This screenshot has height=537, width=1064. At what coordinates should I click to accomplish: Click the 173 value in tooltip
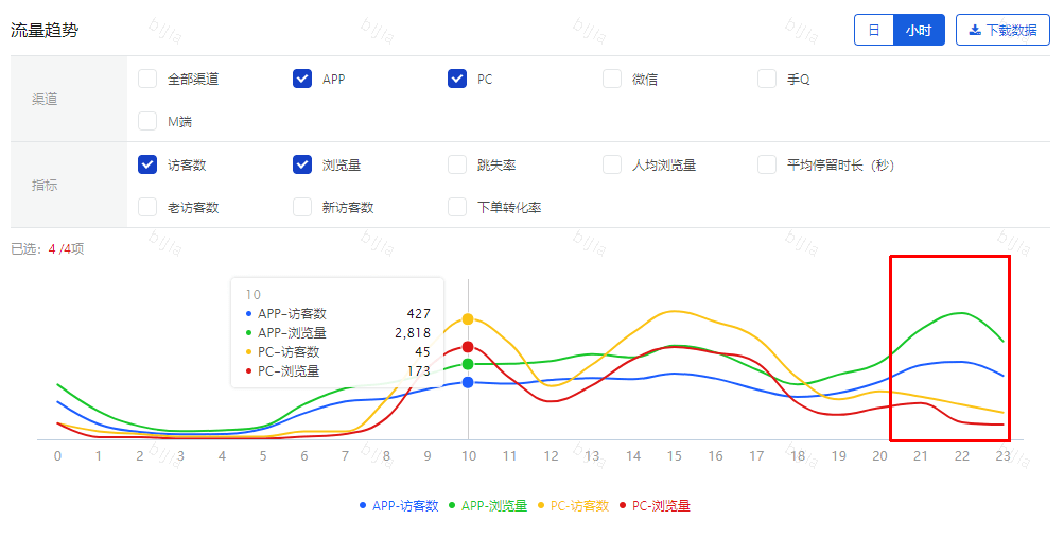[x=419, y=371]
